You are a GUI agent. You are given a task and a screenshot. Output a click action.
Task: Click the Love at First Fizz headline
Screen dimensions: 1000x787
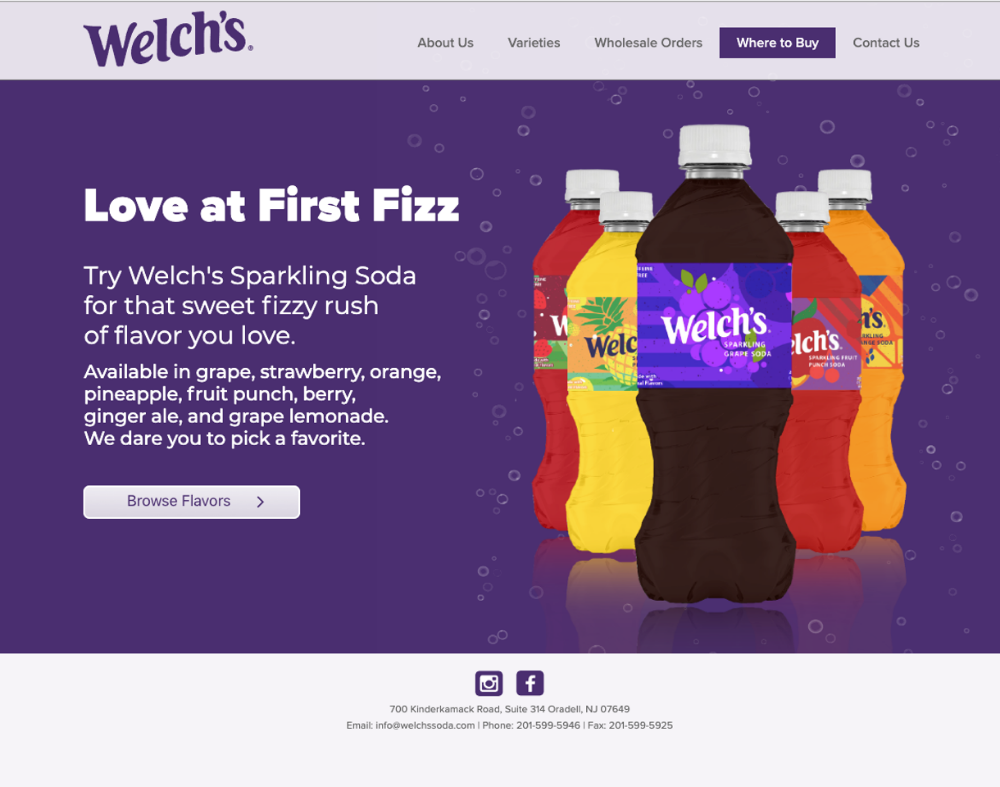click(x=271, y=205)
